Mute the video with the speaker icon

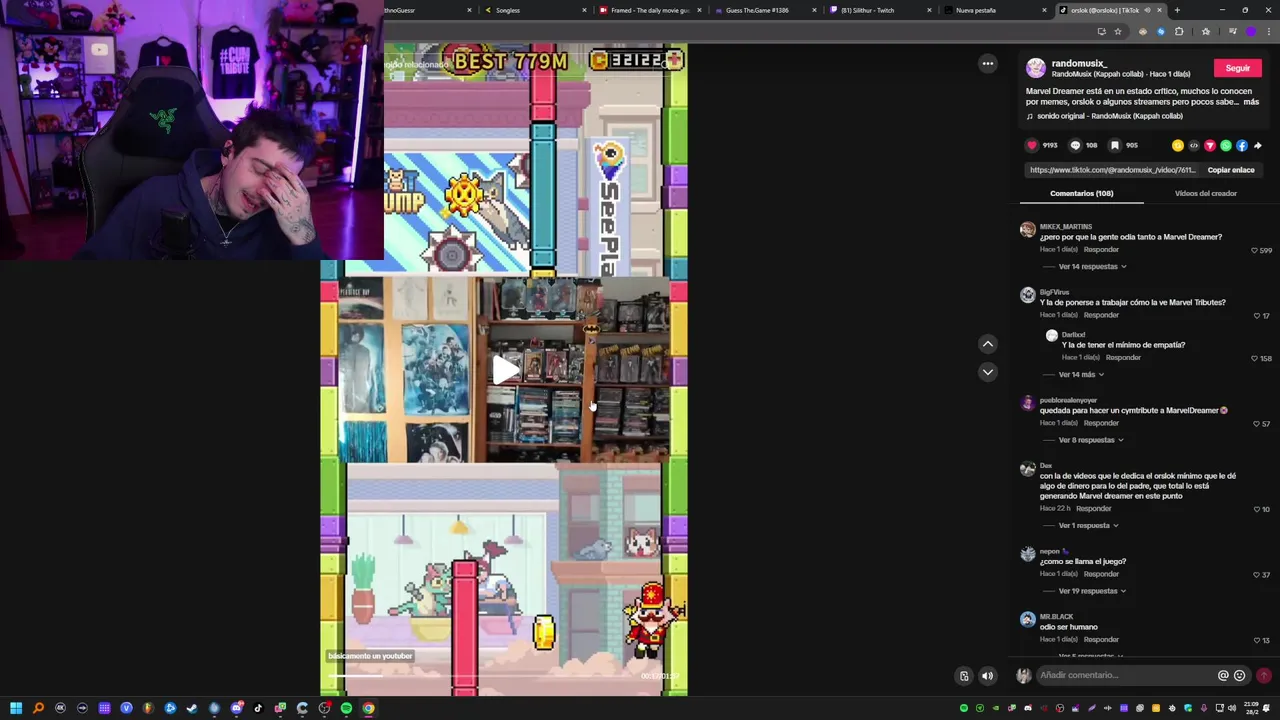pyautogui.click(x=987, y=676)
